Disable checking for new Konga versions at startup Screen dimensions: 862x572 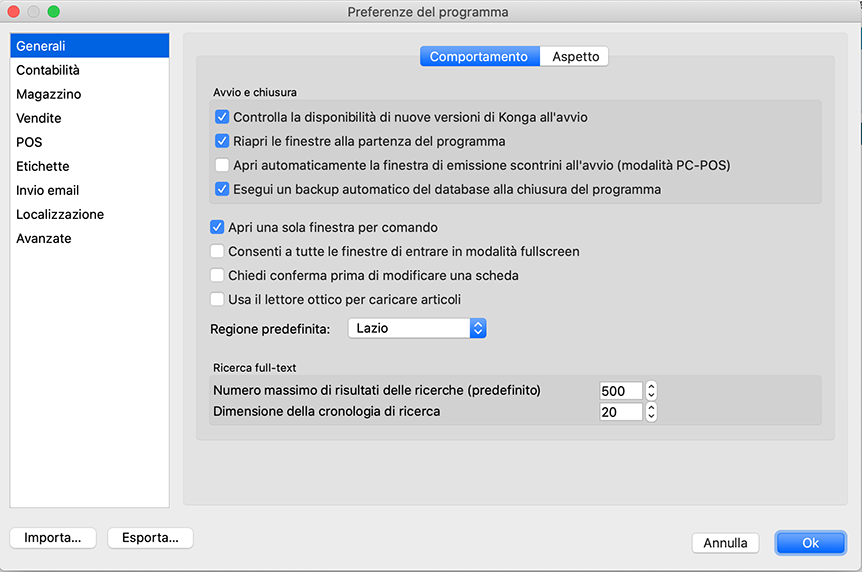point(222,117)
